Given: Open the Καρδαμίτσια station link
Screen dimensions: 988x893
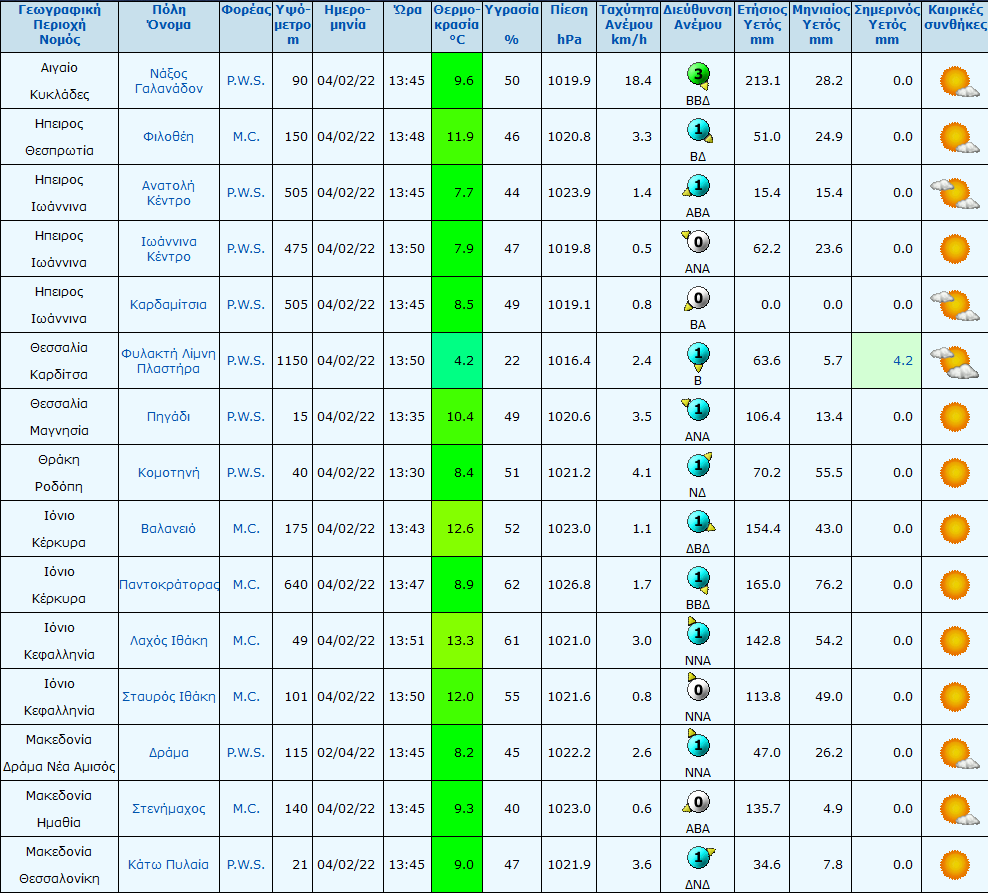Looking at the screenshot, I should [x=168, y=304].
